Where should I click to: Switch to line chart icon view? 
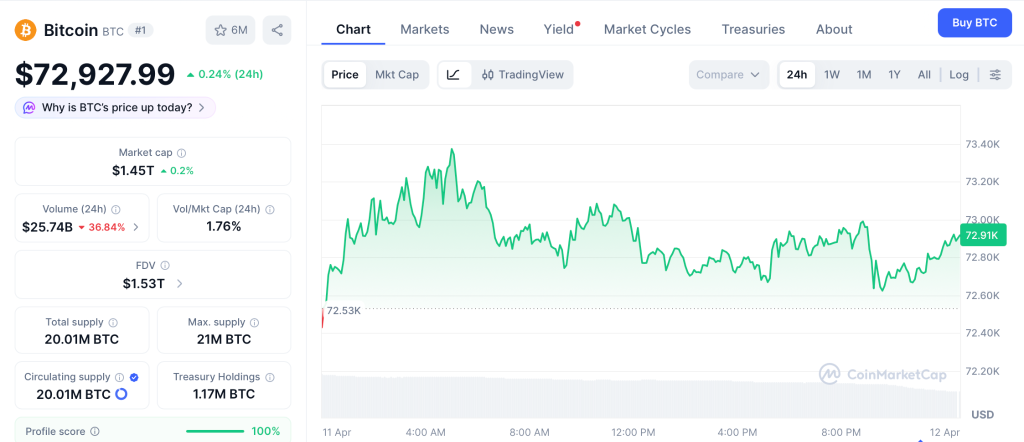[453, 75]
